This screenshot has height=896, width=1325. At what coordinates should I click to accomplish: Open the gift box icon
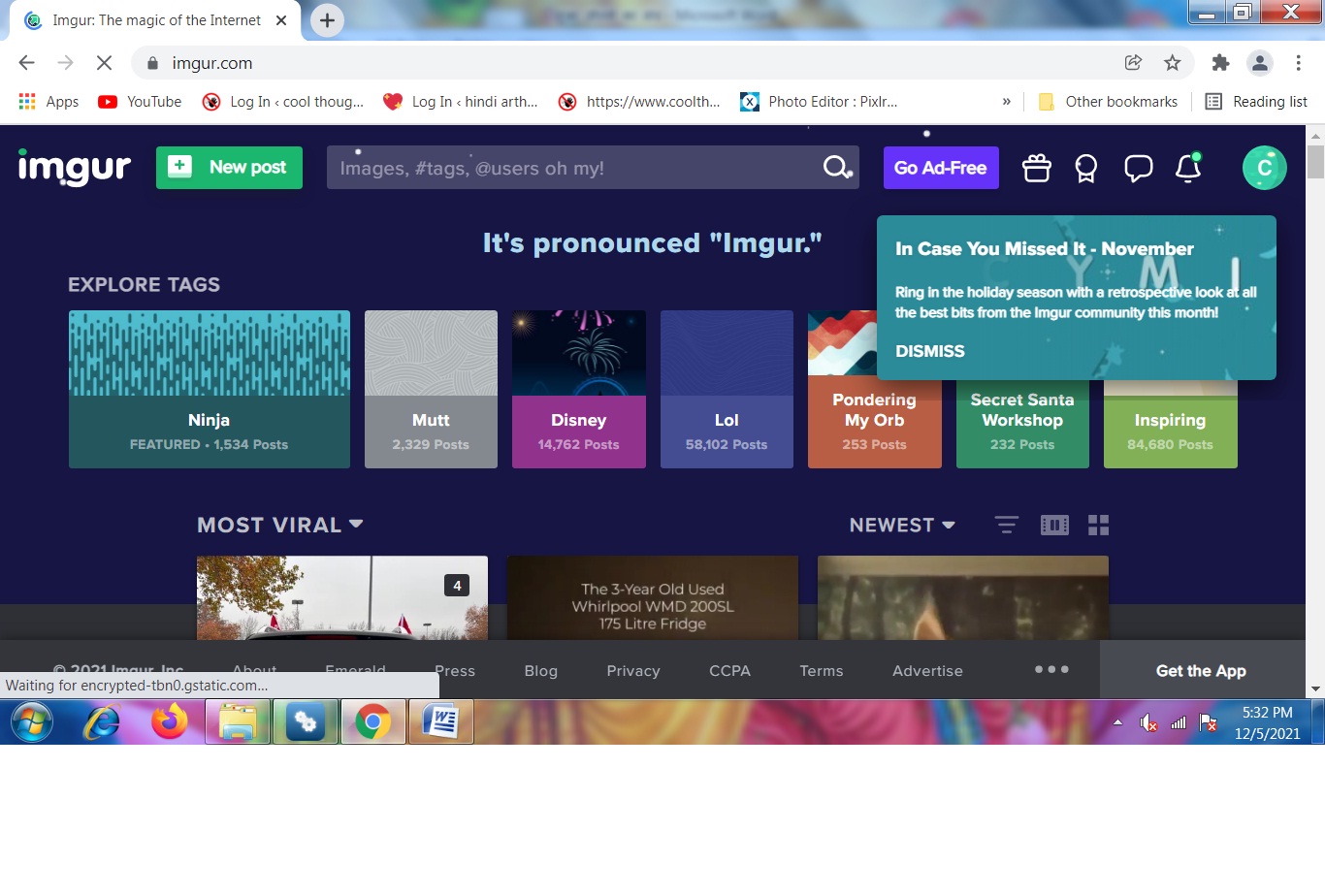point(1036,168)
